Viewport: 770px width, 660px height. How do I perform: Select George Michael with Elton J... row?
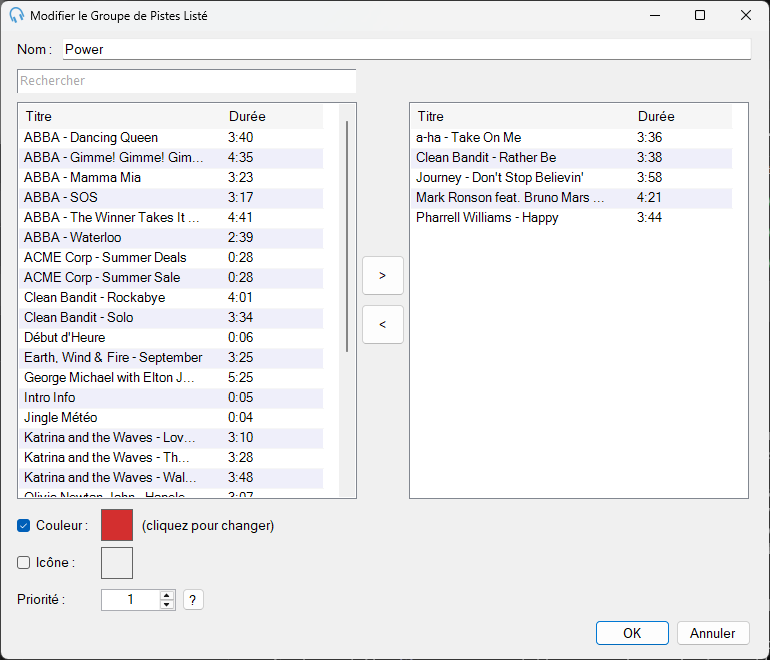pos(171,378)
